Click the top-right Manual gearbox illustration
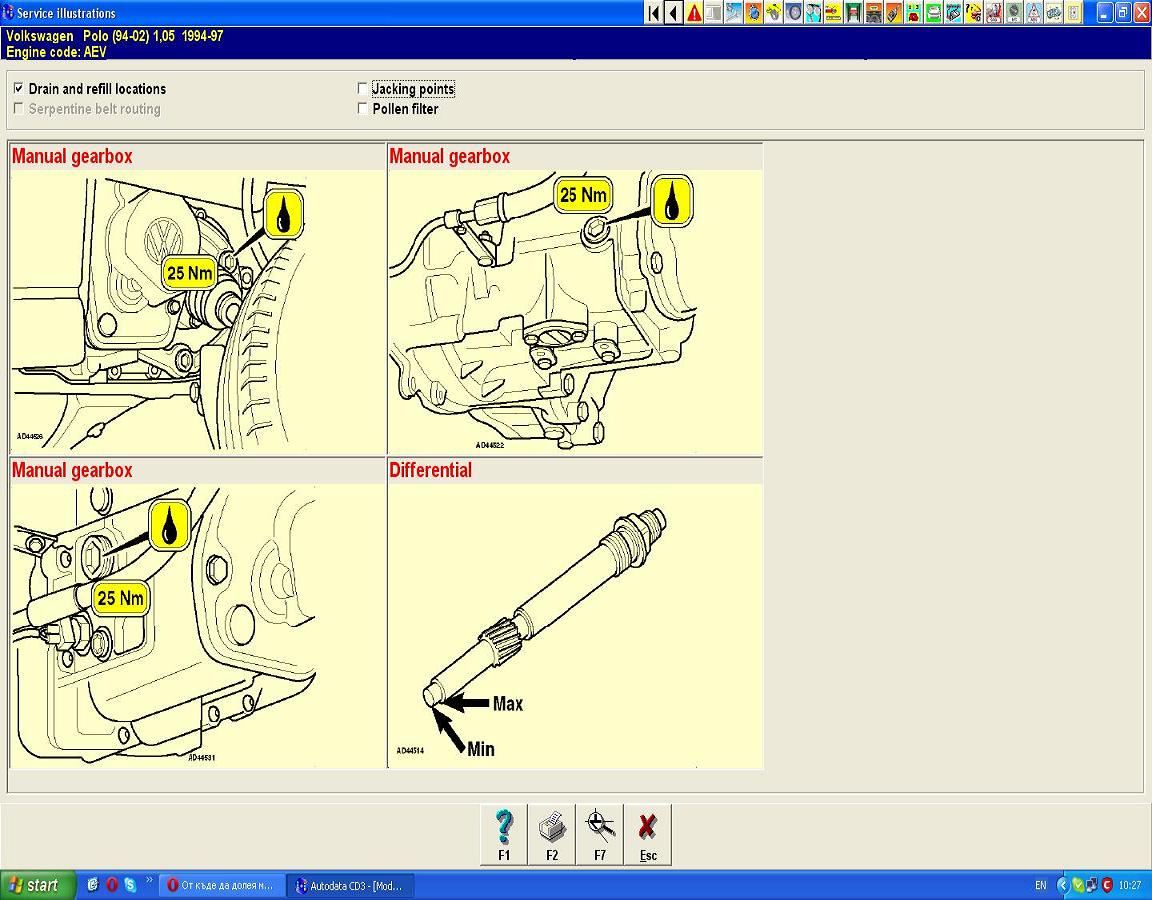The width and height of the screenshot is (1152, 900). pyautogui.click(x=575, y=310)
